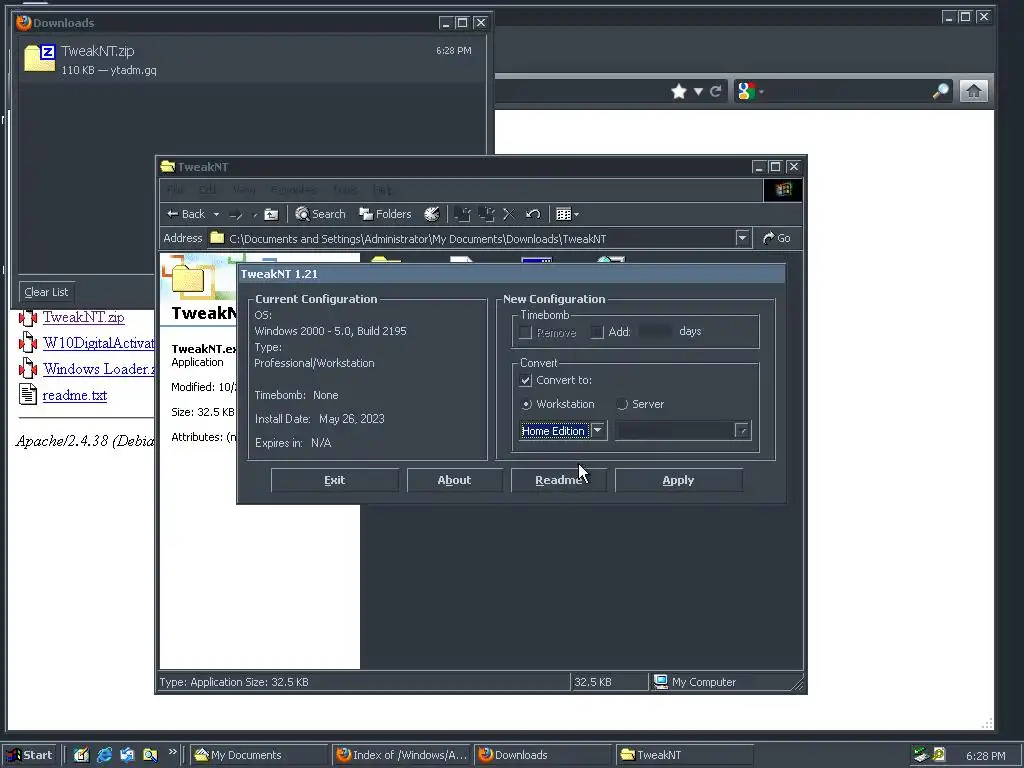Click the Delete X toolbar icon
This screenshot has height=768, width=1024.
[x=509, y=214]
